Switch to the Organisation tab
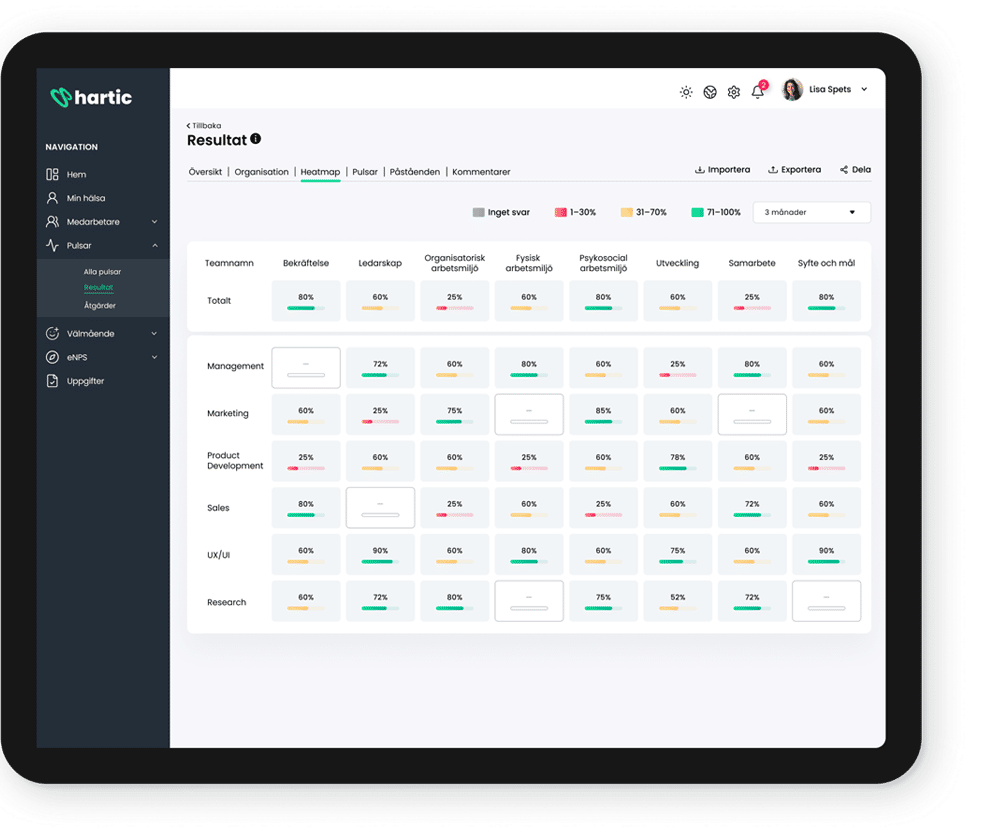The image size is (1000, 831). pyautogui.click(x=261, y=172)
